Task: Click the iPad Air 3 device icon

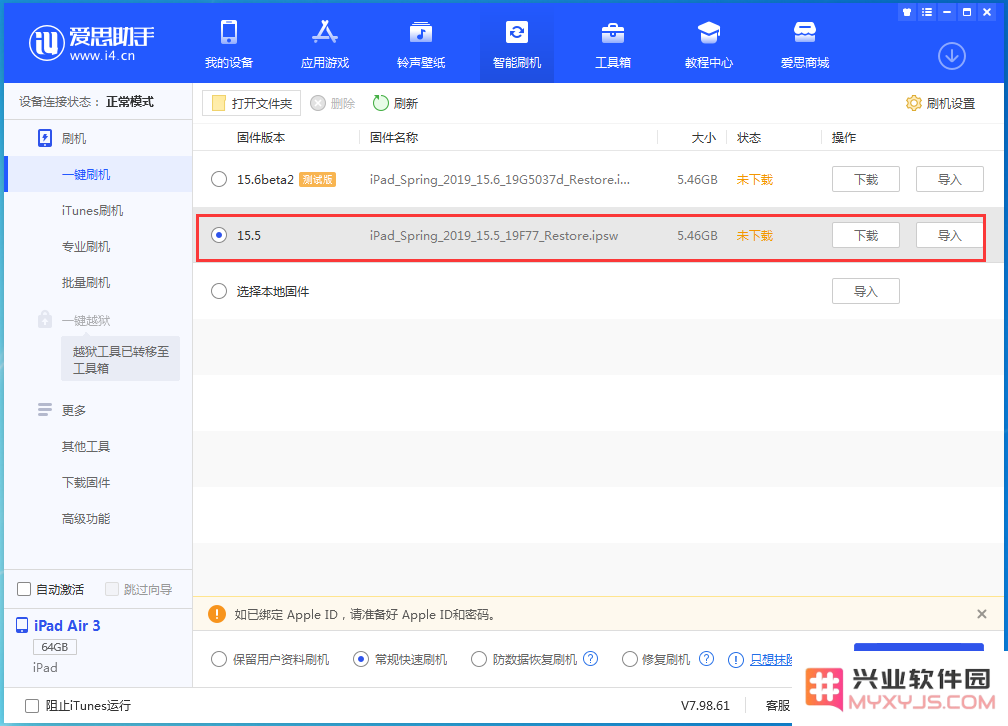Action: point(22,625)
